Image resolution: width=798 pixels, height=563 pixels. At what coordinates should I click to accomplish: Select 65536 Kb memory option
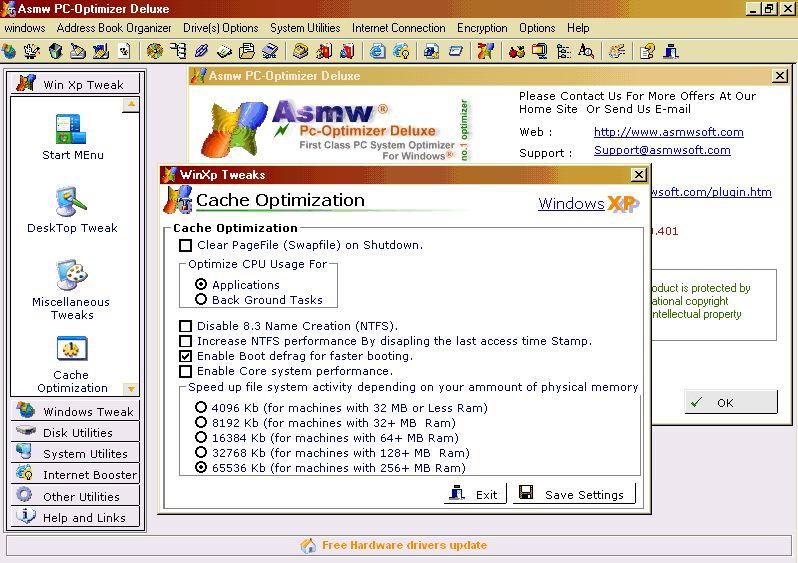[201, 467]
